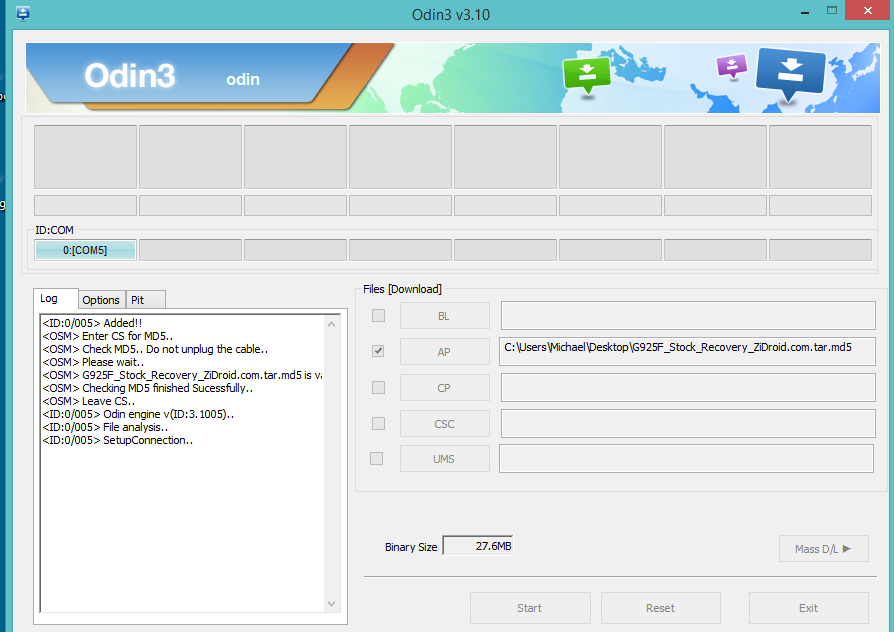Click the UMS file browse button
This screenshot has width=894, height=632.
click(444, 459)
